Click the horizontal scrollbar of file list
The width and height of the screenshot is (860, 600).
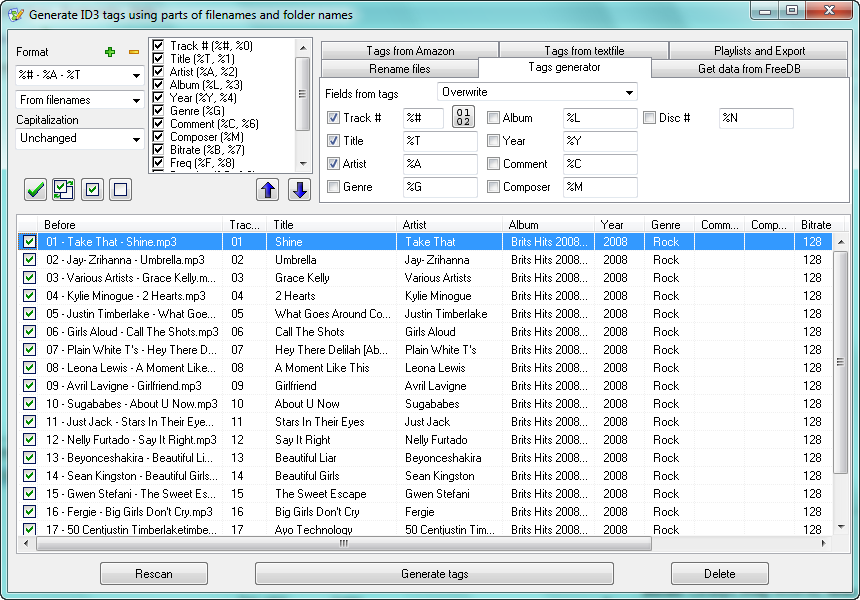tap(344, 543)
